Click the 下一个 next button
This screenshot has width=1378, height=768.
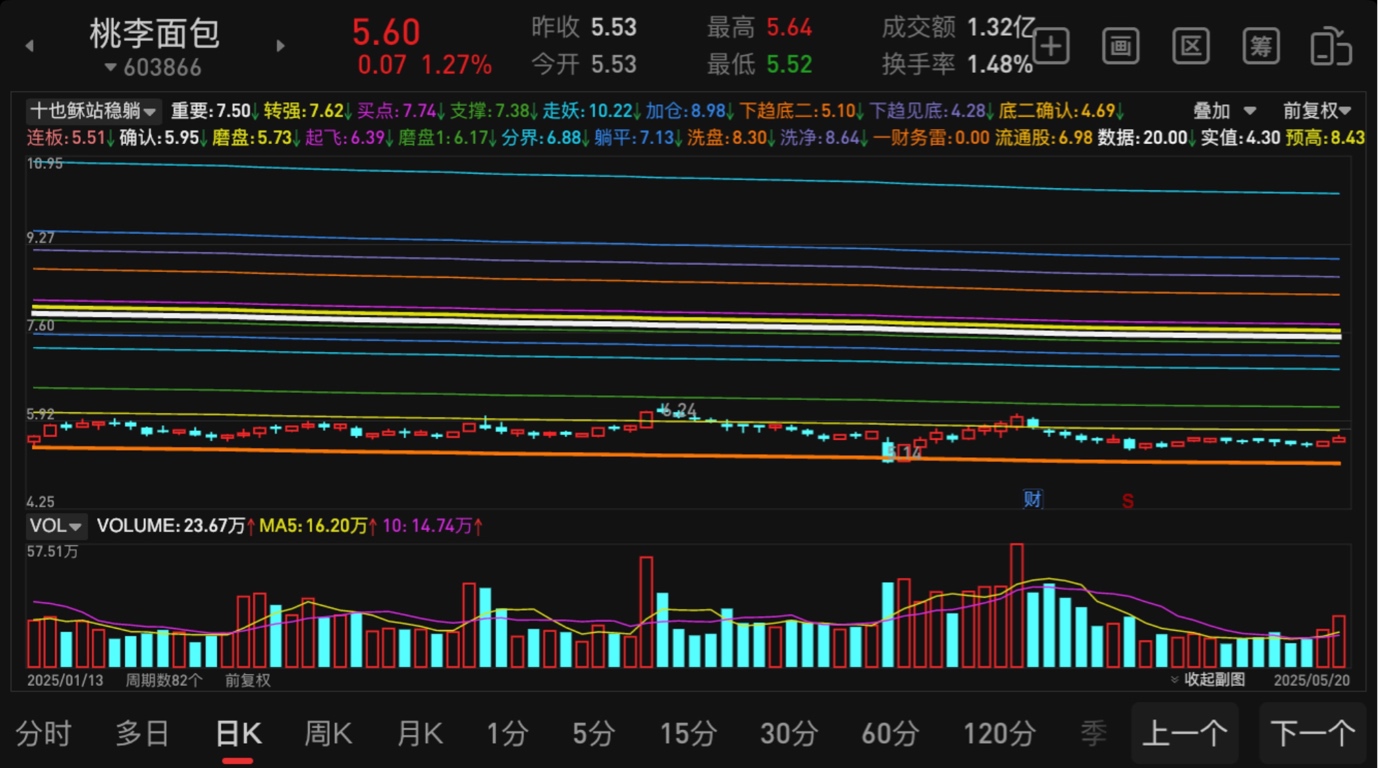[1313, 734]
